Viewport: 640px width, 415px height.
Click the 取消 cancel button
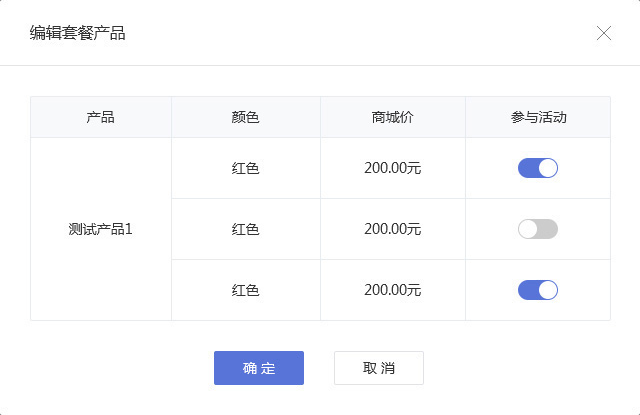(x=378, y=368)
